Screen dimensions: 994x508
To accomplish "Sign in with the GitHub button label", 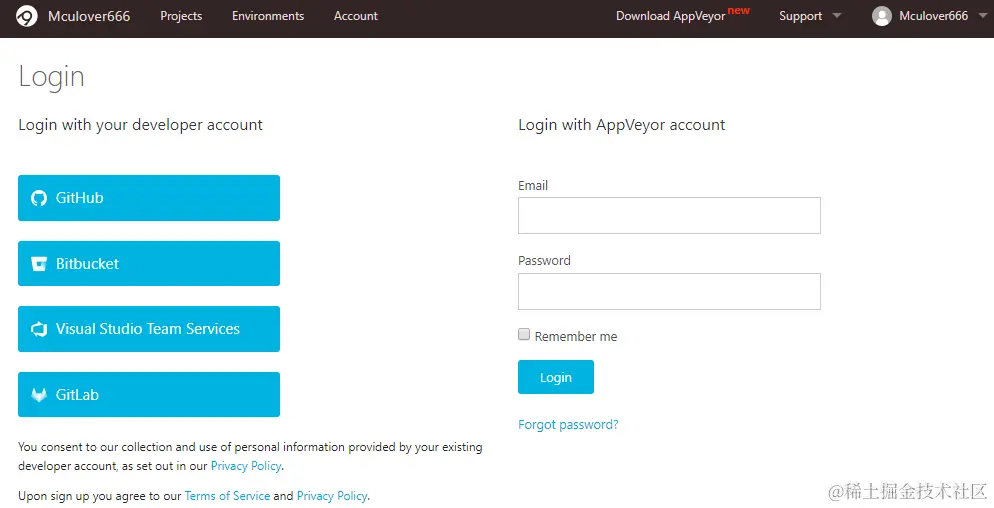I will pyautogui.click(x=79, y=198).
